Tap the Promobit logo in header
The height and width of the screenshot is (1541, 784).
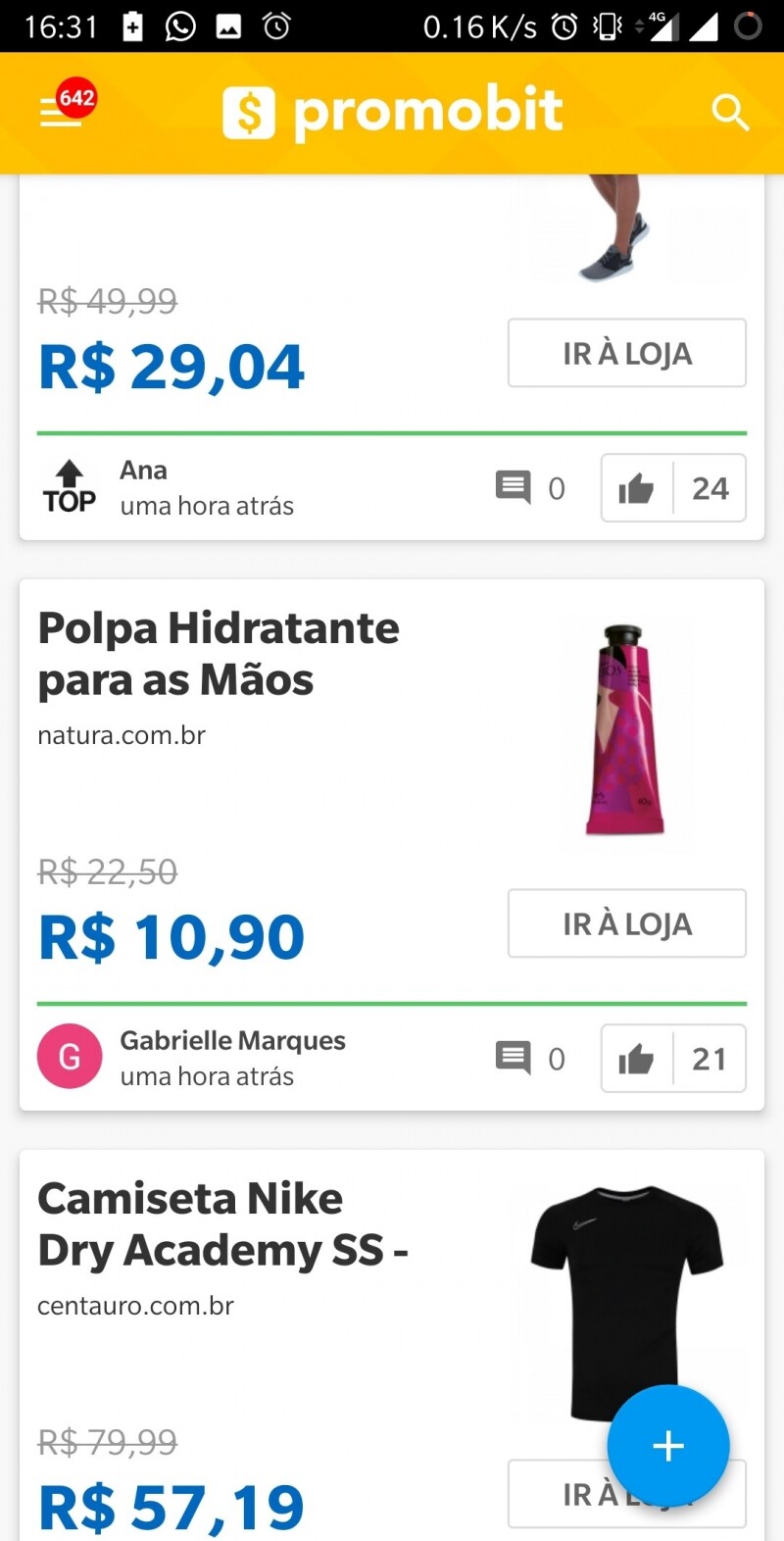(x=392, y=112)
